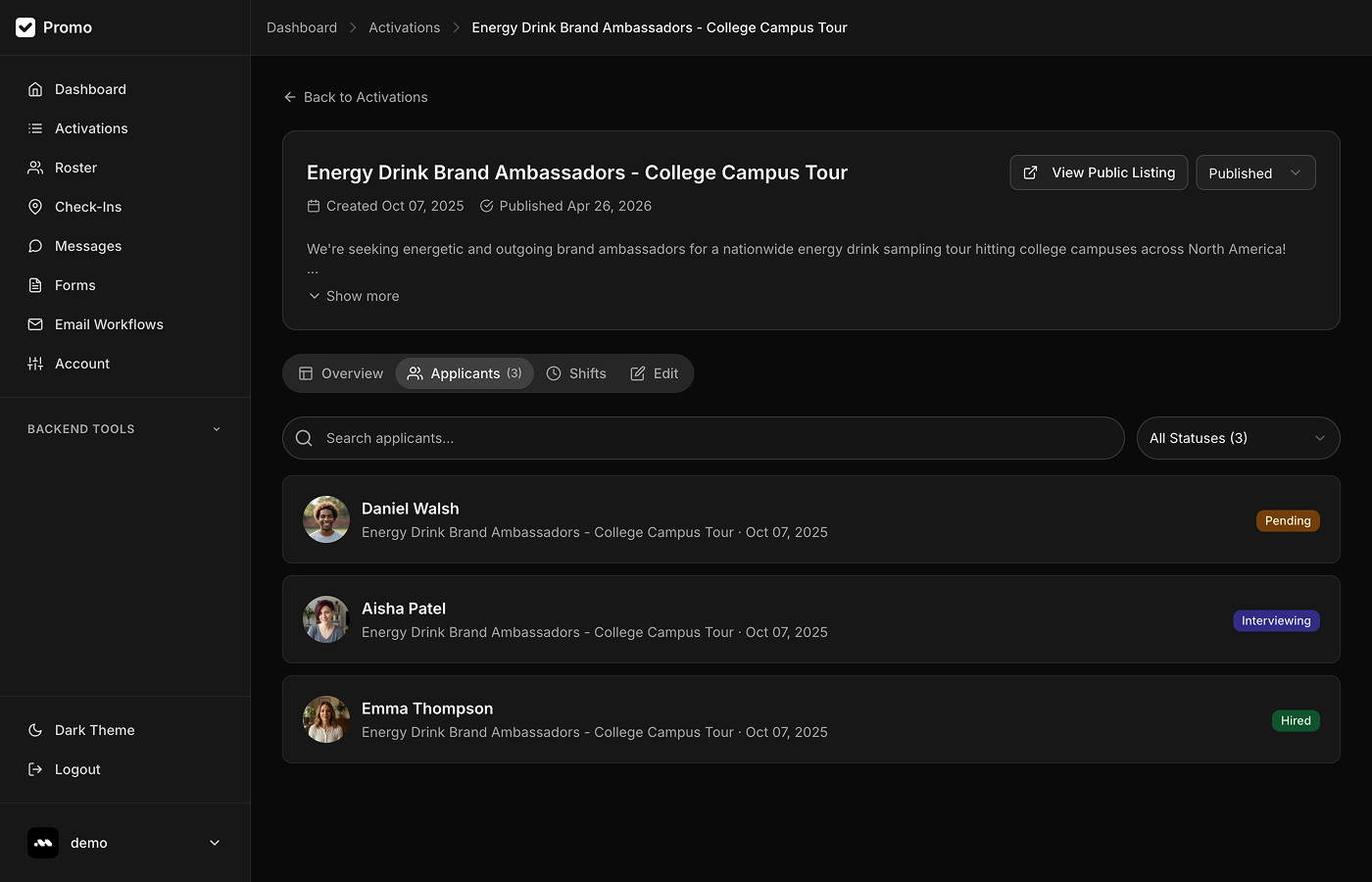This screenshot has width=1372, height=882.
Task: Click the Forms document icon
Action: coord(35,285)
